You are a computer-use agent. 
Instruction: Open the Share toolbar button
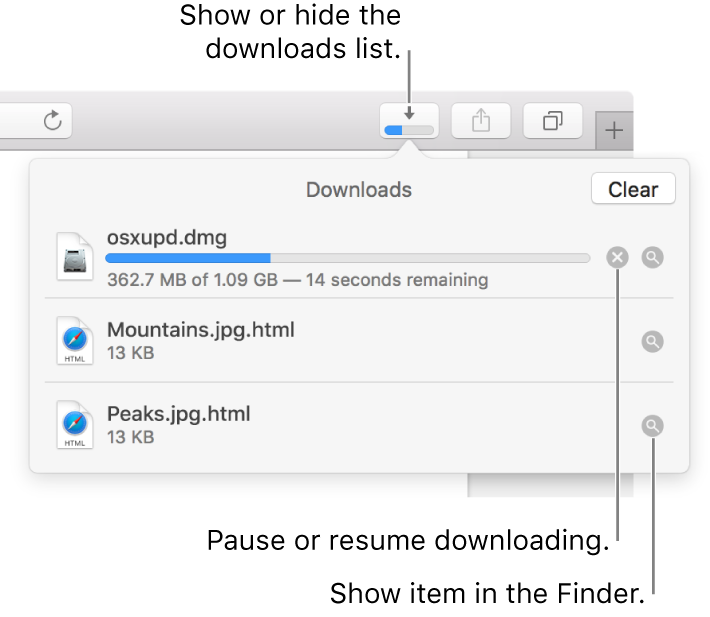coord(481,122)
